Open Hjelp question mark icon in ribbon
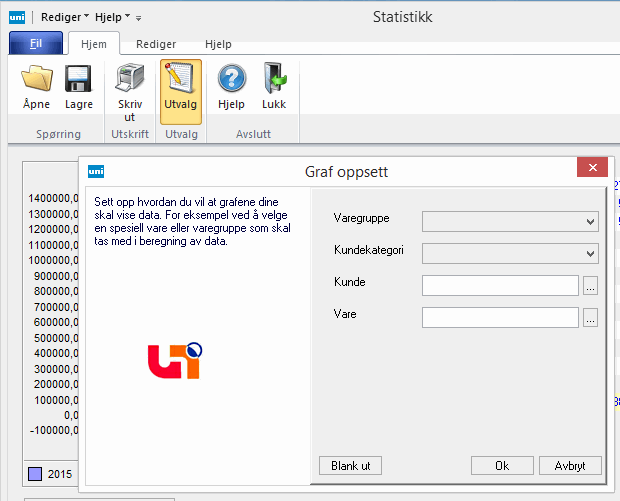This screenshot has width=620, height=501. [x=232, y=79]
